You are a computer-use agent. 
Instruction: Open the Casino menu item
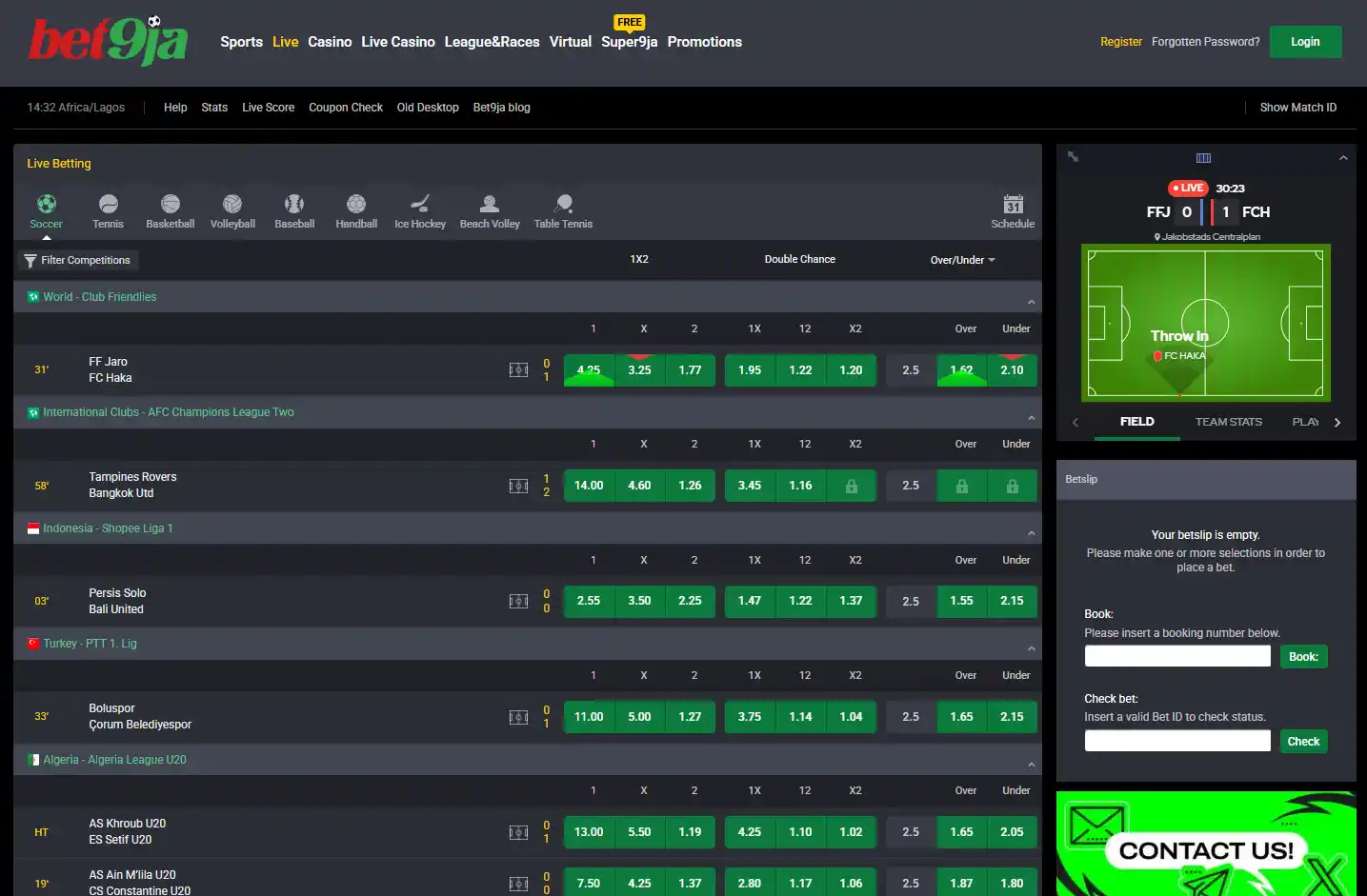tap(330, 42)
